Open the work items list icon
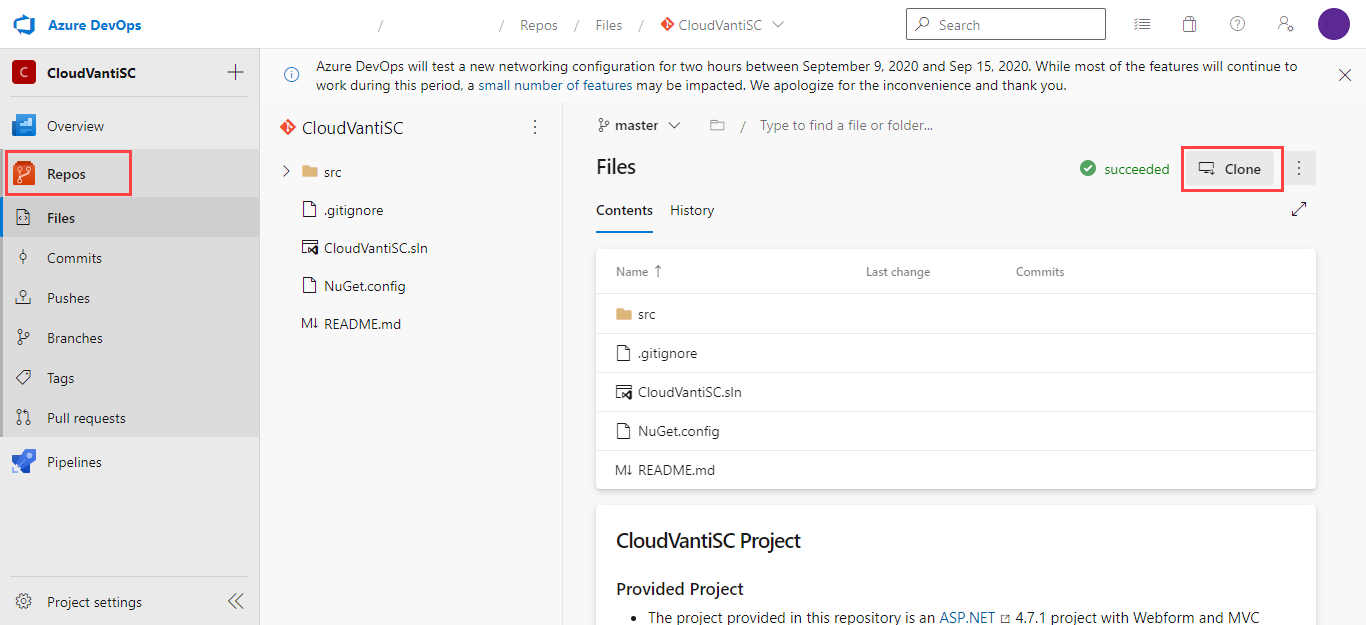Image resolution: width=1366 pixels, height=625 pixels. tap(1142, 25)
